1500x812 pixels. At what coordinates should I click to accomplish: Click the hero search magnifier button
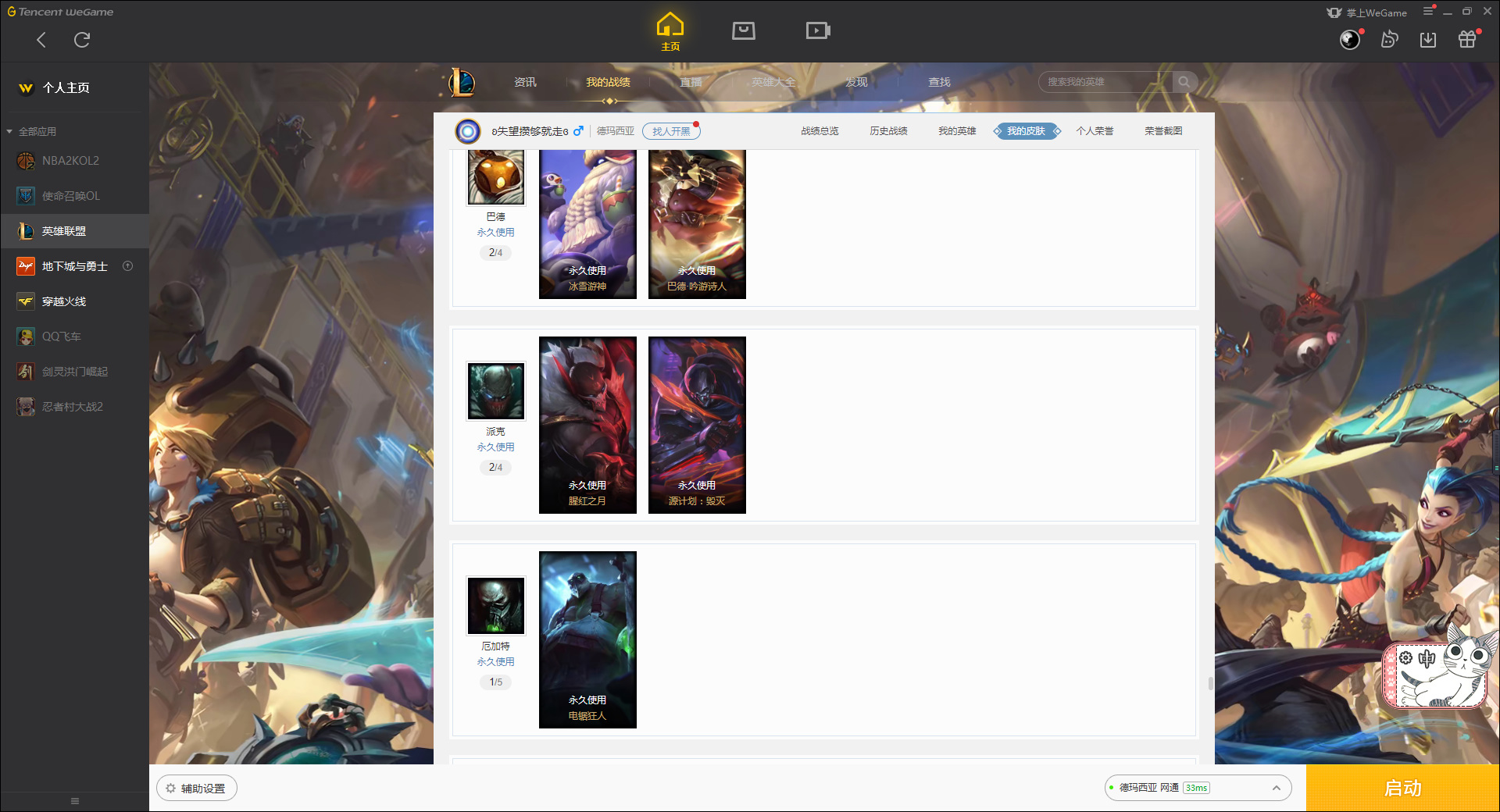(1184, 82)
